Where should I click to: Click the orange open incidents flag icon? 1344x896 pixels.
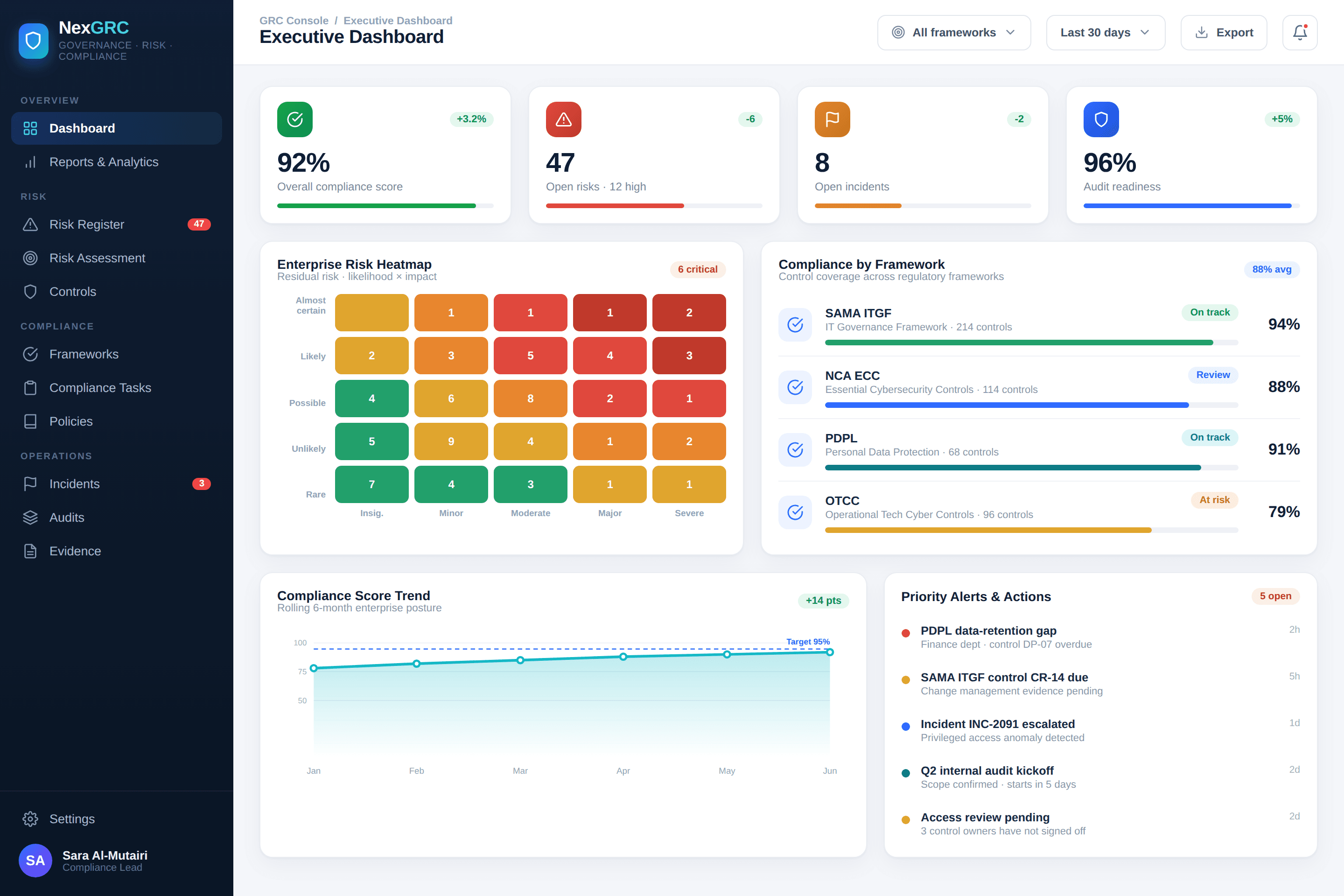pyautogui.click(x=833, y=119)
